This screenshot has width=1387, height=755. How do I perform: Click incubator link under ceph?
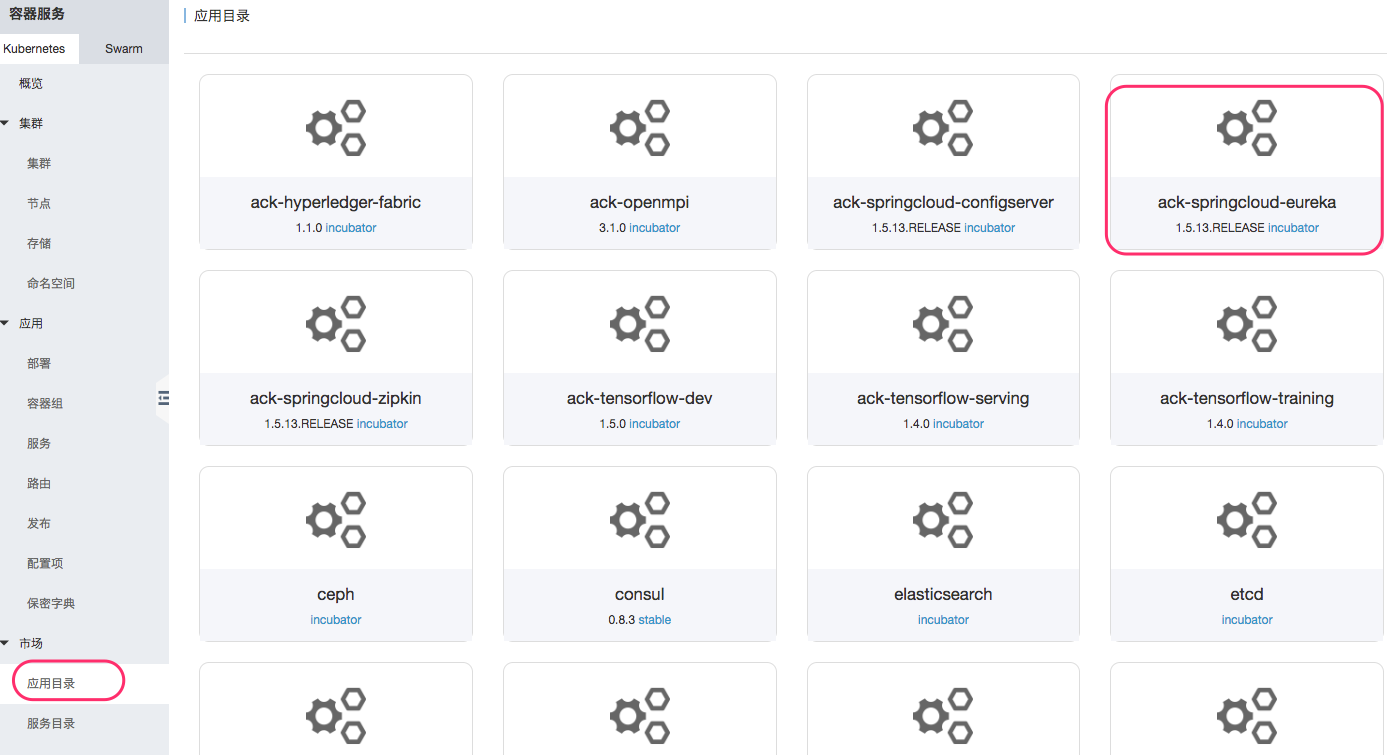pos(336,620)
